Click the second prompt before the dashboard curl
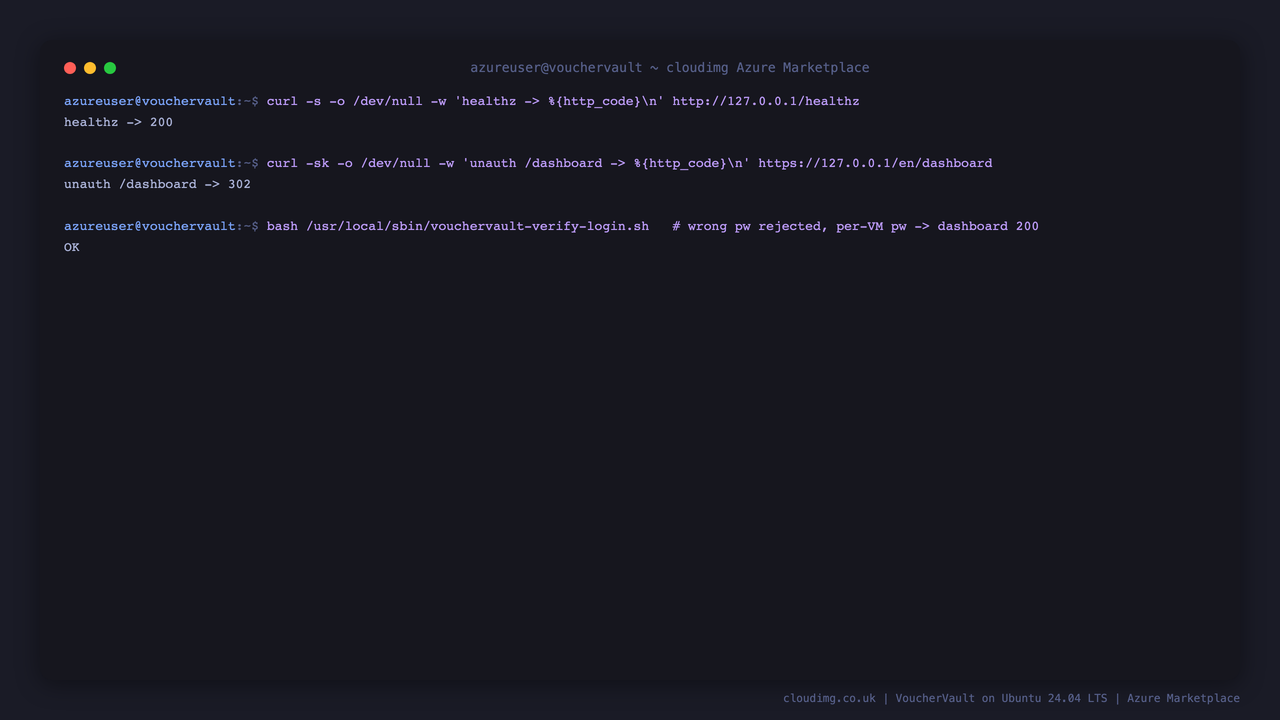 click(x=161, y=163)
